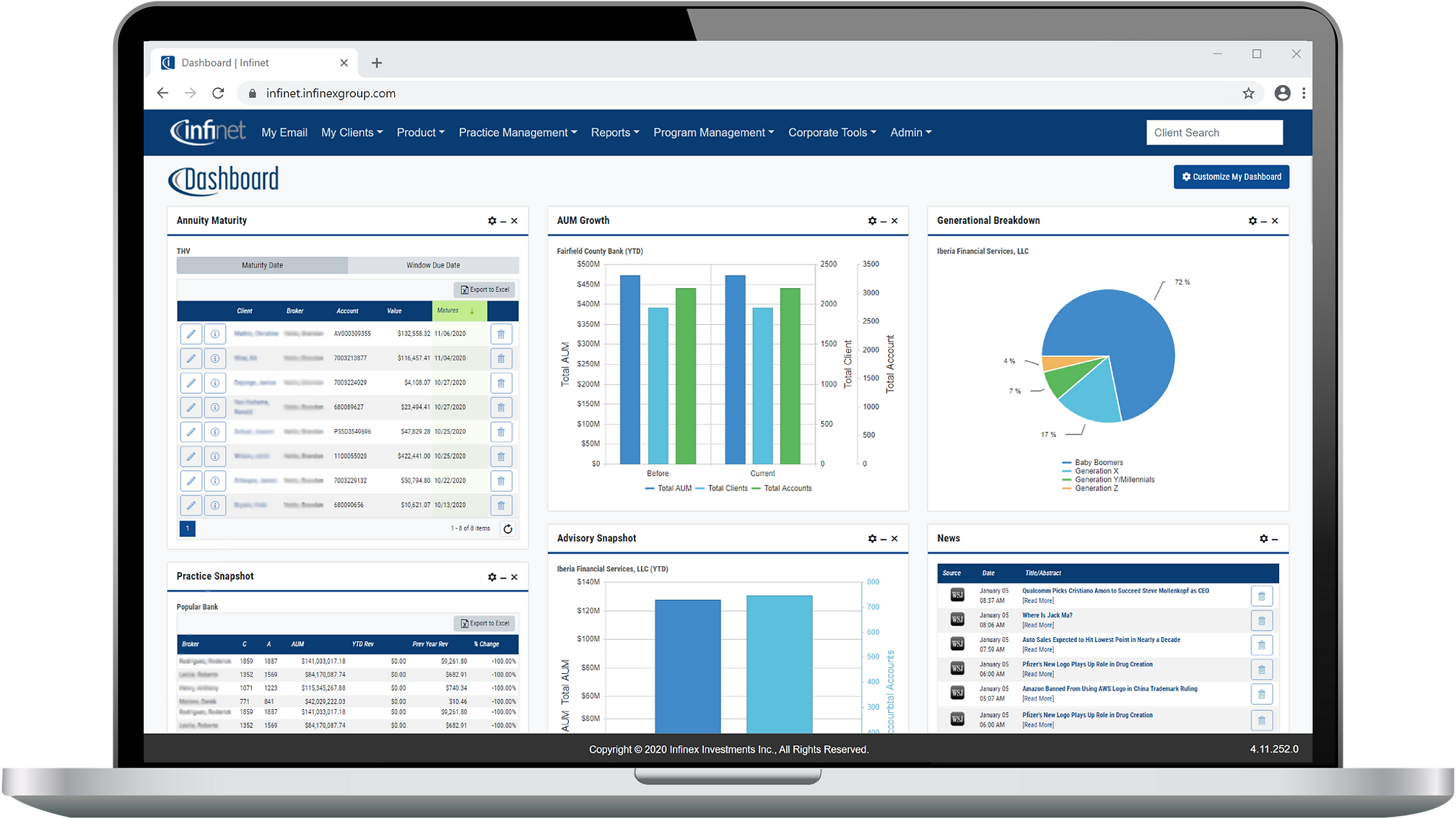Image resolution: width=1456 pixels, height=819 pixels.
Task: Toggle Total Accounts legend series
Action: (x=782, y=489)
